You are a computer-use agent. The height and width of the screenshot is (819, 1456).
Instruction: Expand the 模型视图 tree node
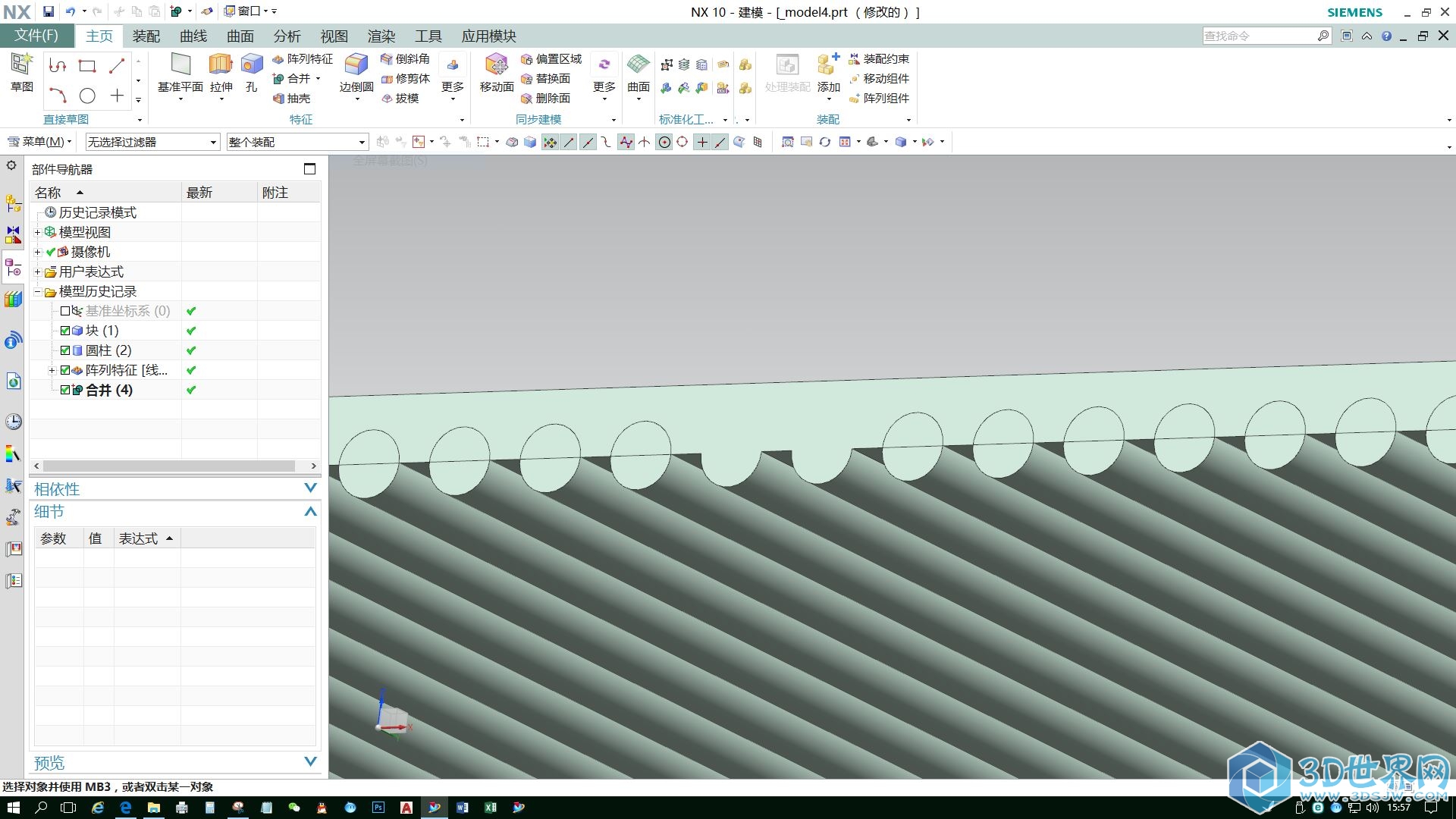(x=37, y=232)
